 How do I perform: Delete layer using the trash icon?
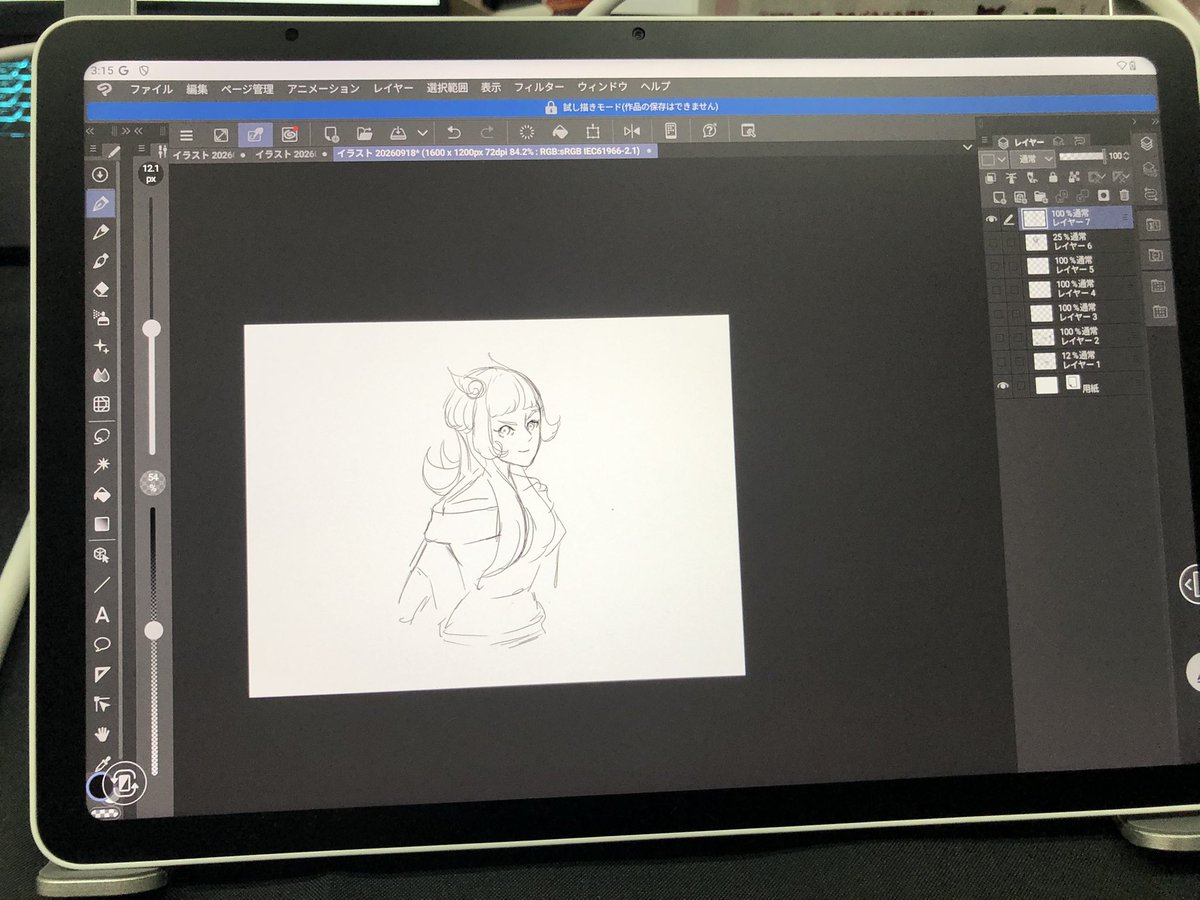pyautogui.click(x=1124, y=195)
